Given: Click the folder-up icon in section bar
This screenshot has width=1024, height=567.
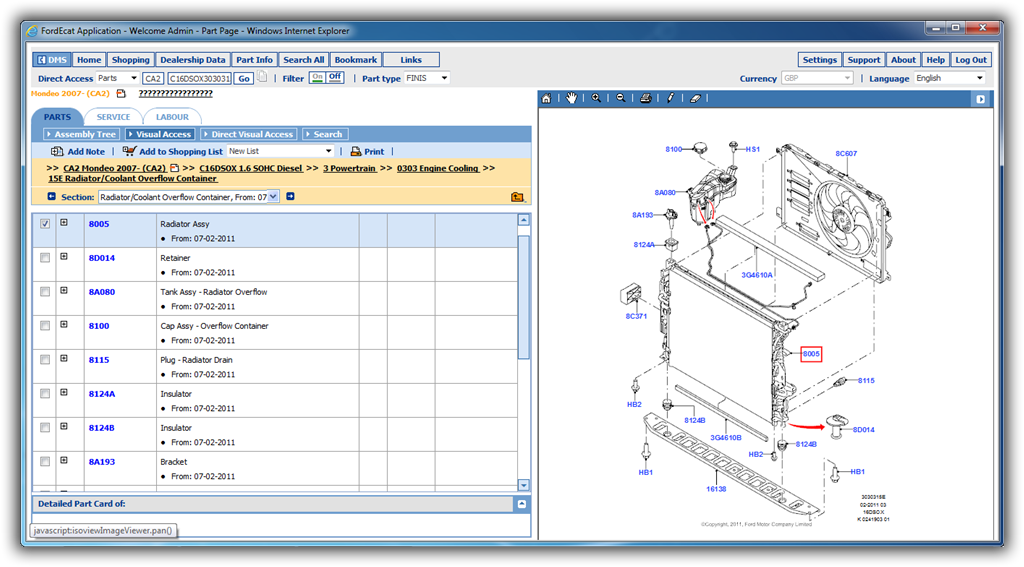Looking at the screenshot, I should (517, 197).
